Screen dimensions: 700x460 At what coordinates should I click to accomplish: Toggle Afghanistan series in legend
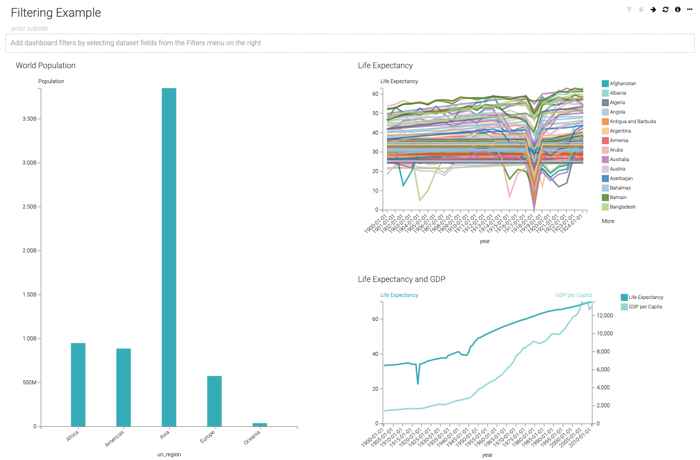click(622, 84)
